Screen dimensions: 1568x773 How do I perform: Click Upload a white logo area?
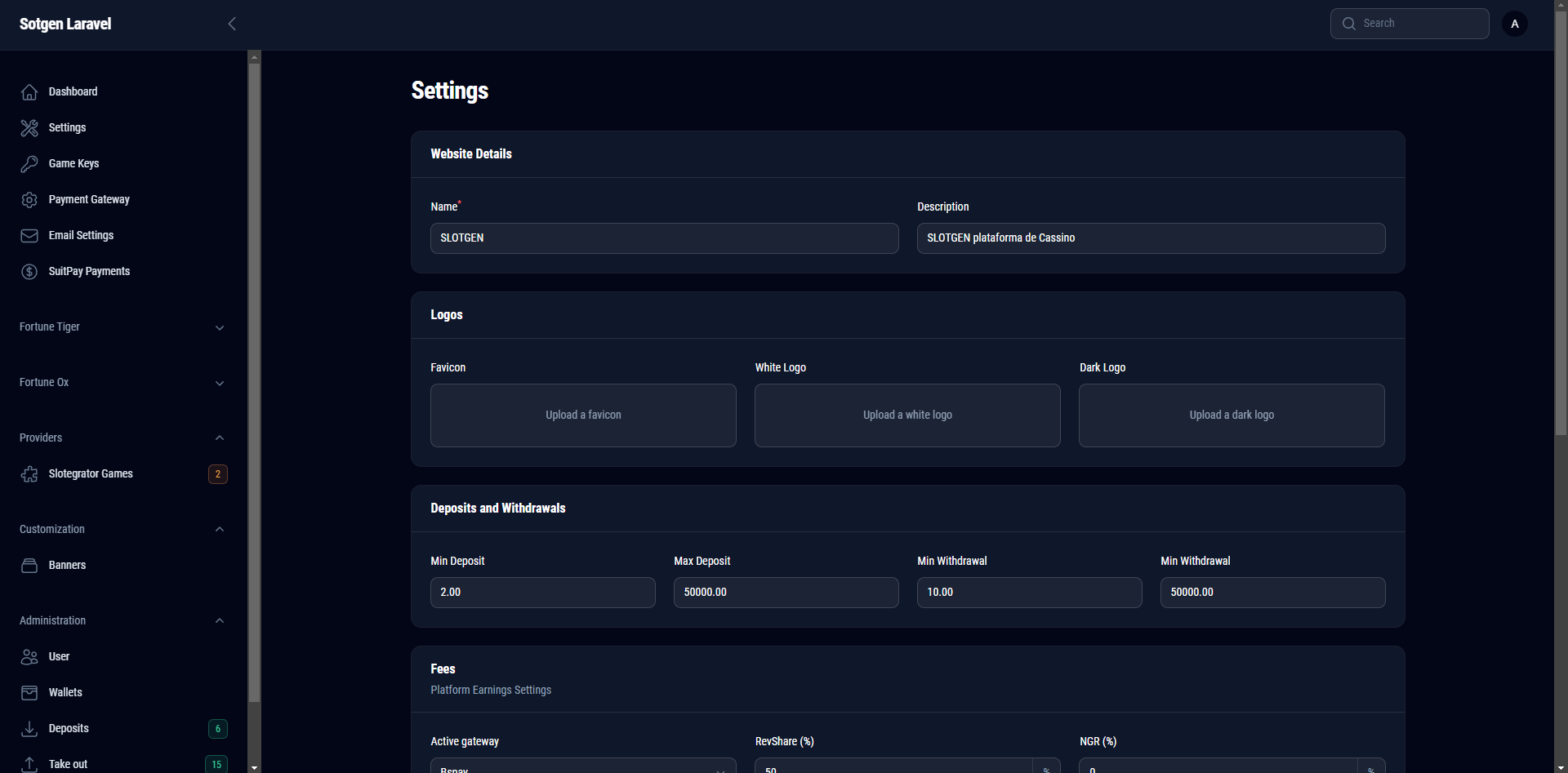907,415
